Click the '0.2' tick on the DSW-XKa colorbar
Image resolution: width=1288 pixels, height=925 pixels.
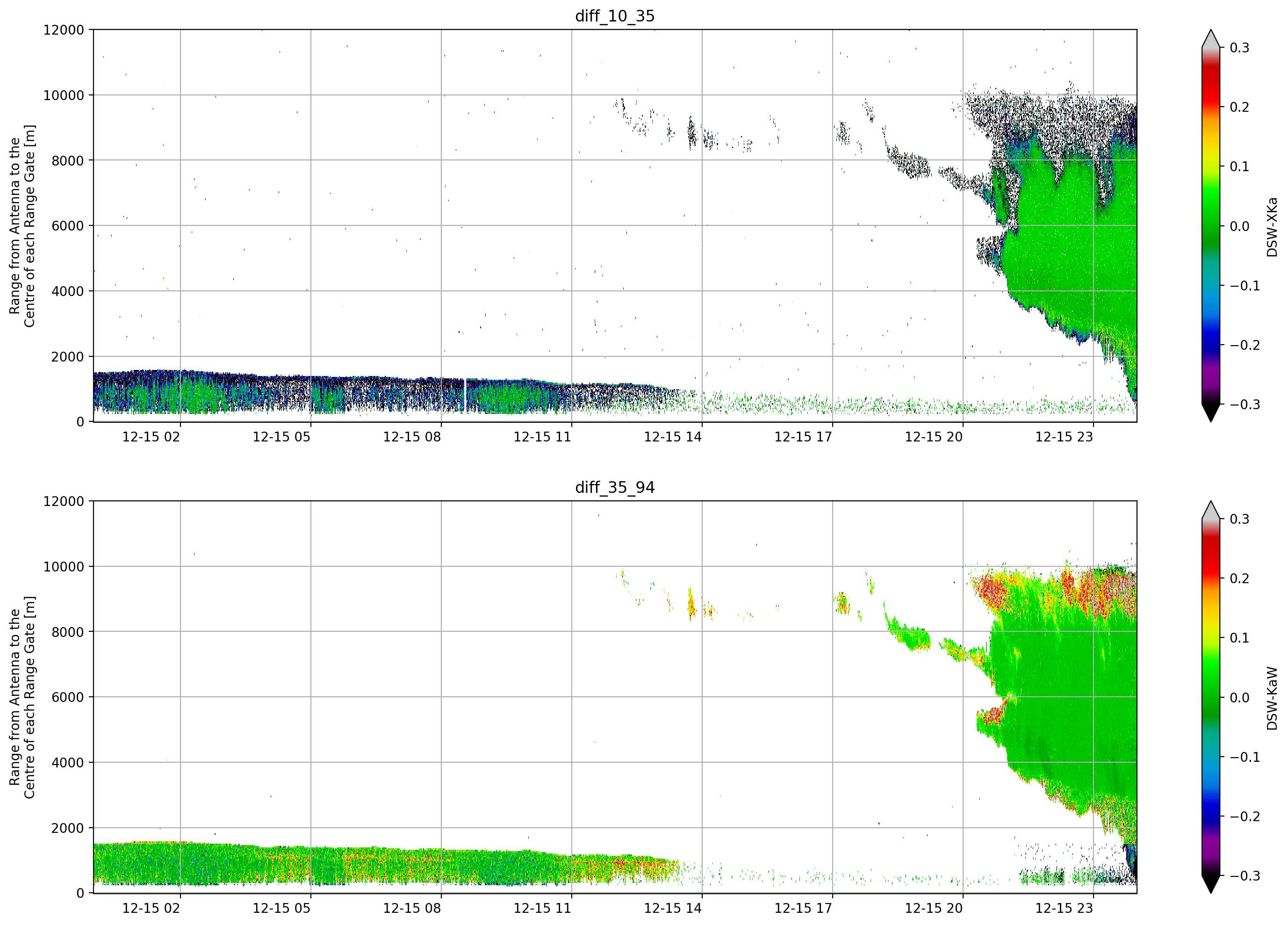click(x=1239, y=108)
